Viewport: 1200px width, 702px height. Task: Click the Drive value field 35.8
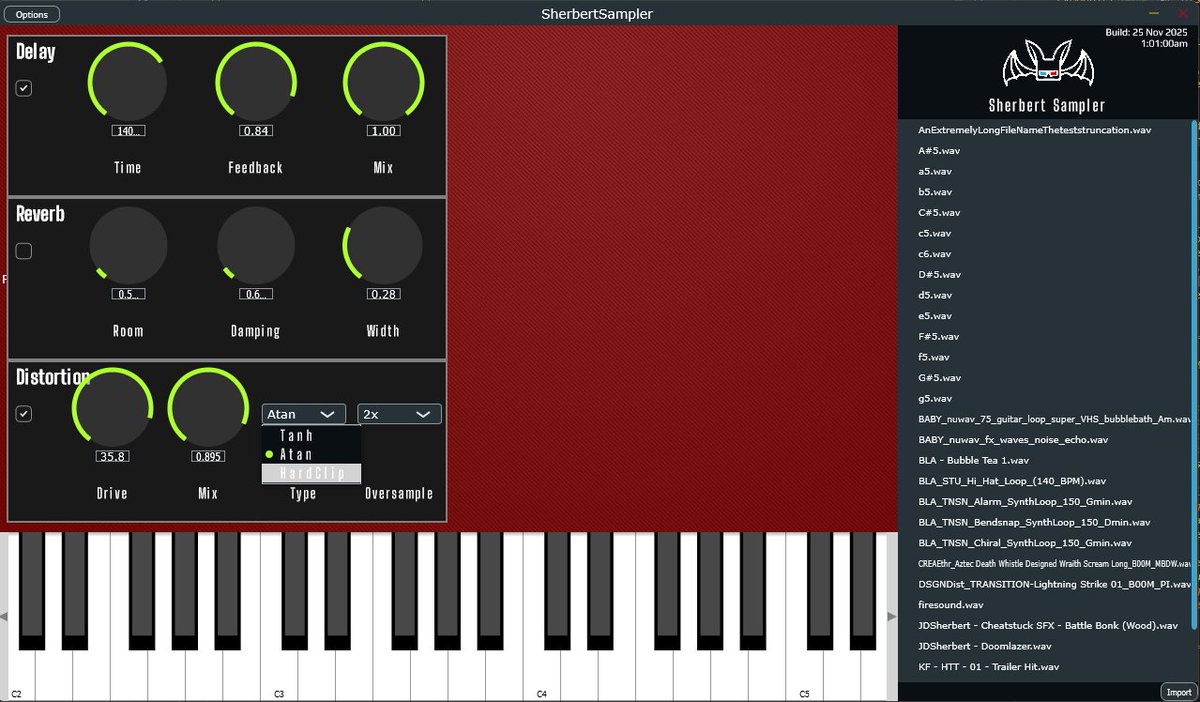pyautogui.click(x=112, y=457)
